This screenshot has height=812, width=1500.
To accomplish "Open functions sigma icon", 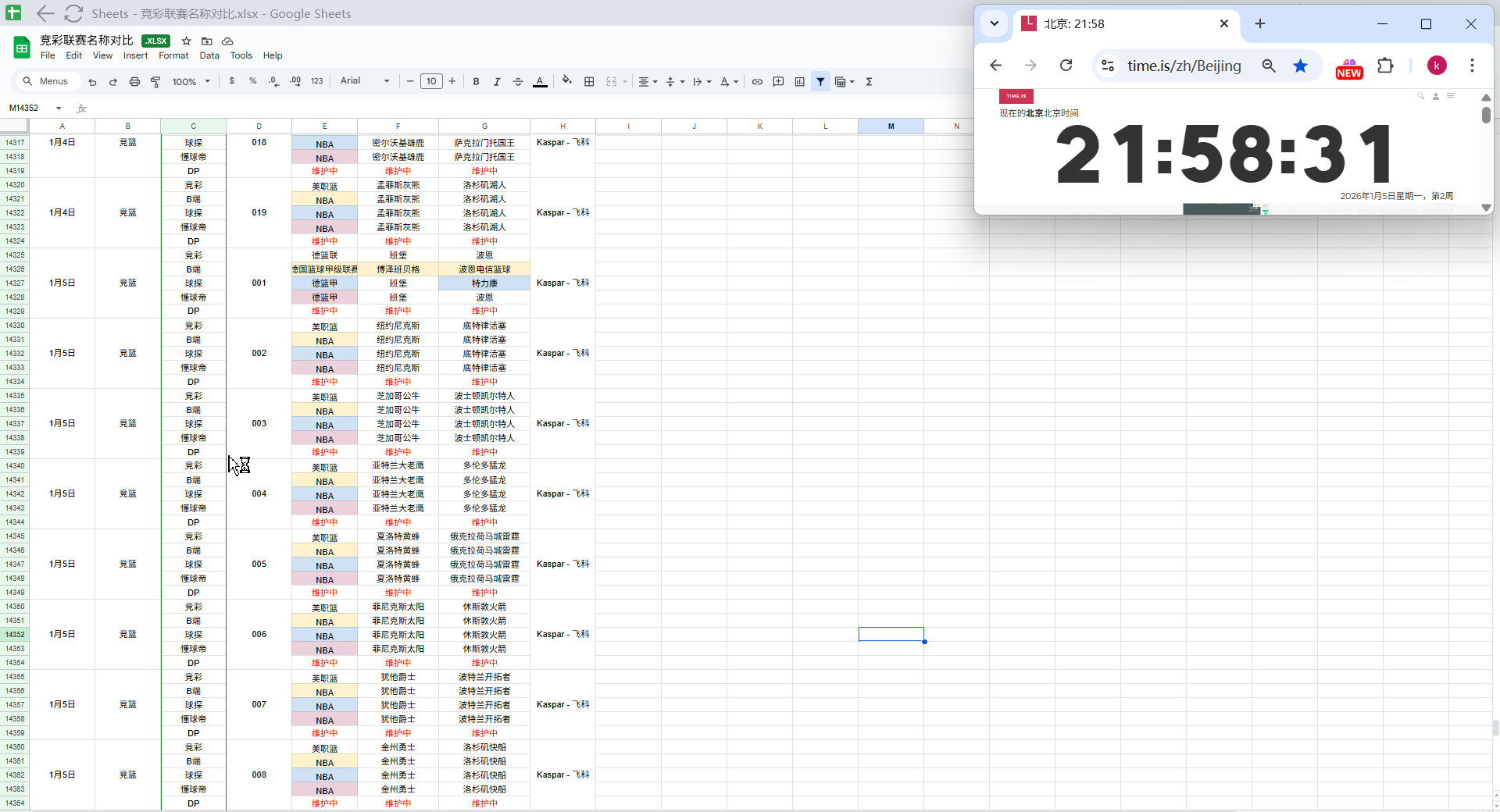I will 869,81.
